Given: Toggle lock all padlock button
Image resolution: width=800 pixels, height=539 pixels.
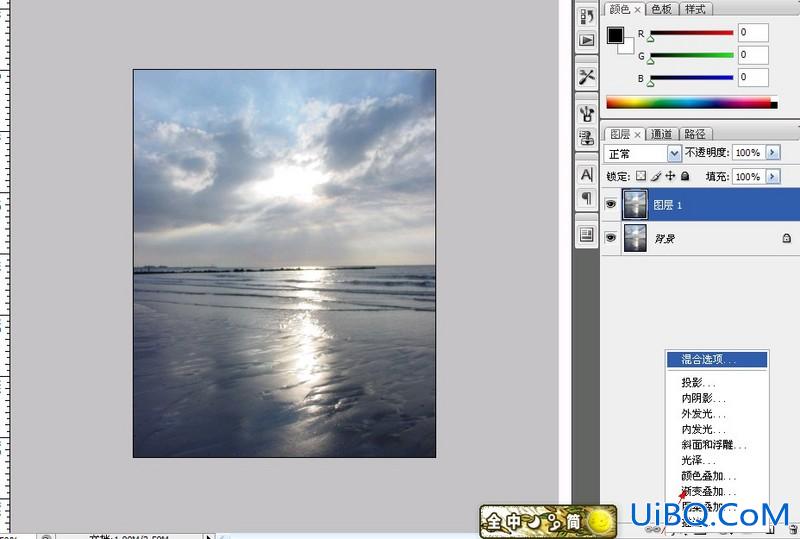Looking at the screenshot, I should click(x=685, y=176).
